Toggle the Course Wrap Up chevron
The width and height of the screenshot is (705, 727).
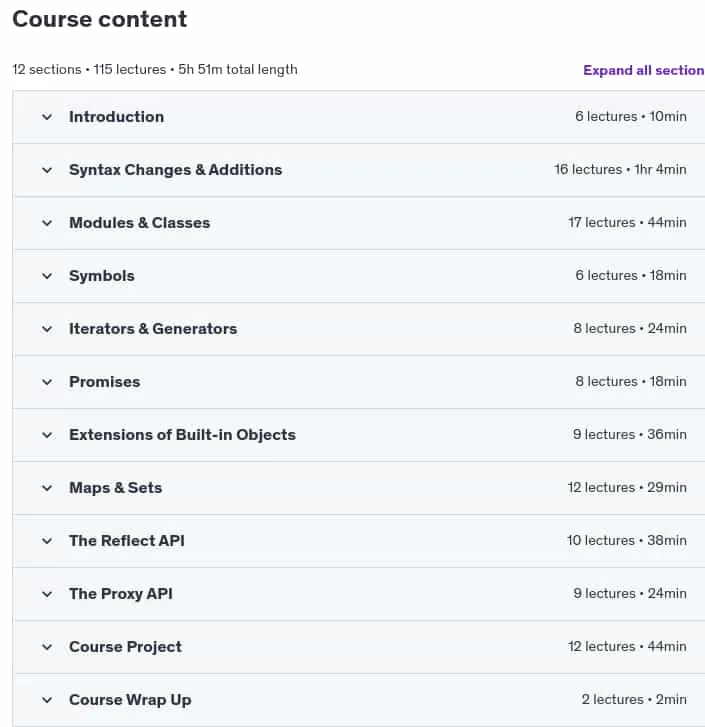[x=47, y=700]
